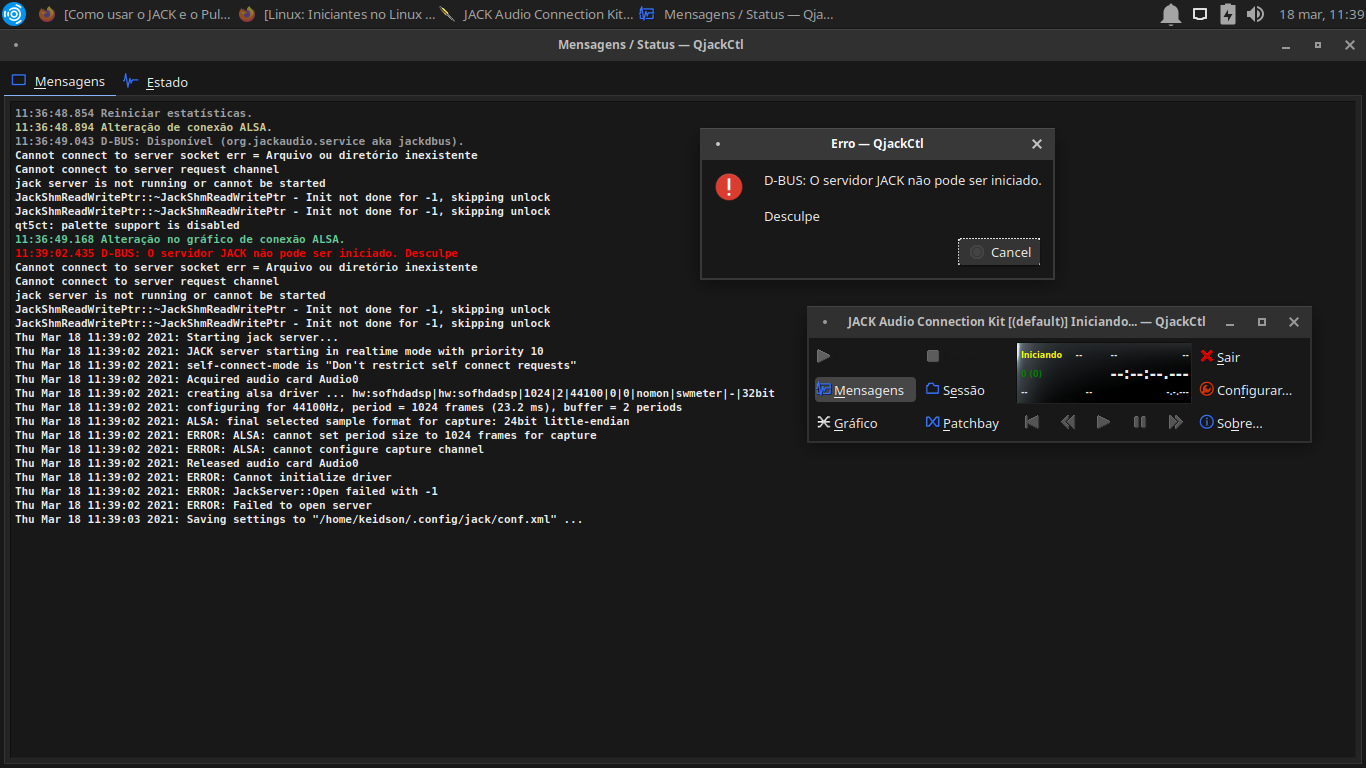Switch to the JACK Audio Connection Kit taskbar entry

[x=537, y=14]
